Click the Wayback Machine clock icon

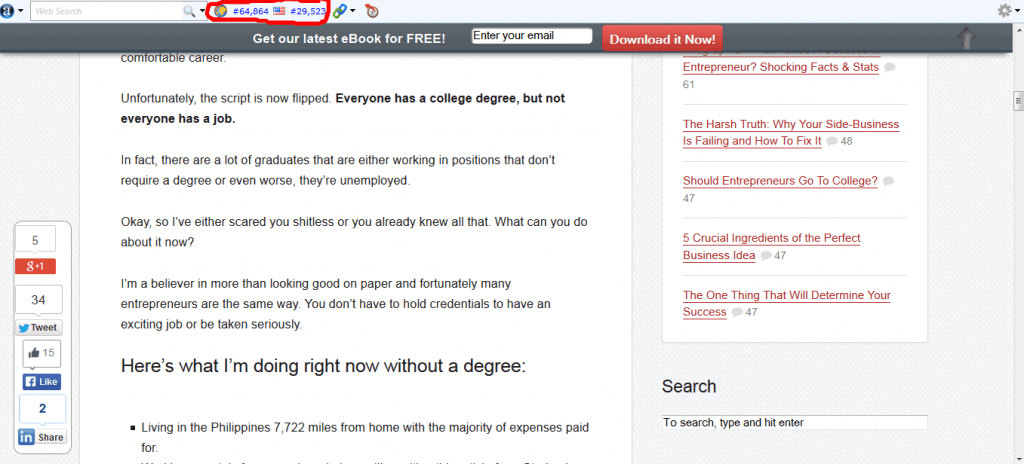click(372, 11)
